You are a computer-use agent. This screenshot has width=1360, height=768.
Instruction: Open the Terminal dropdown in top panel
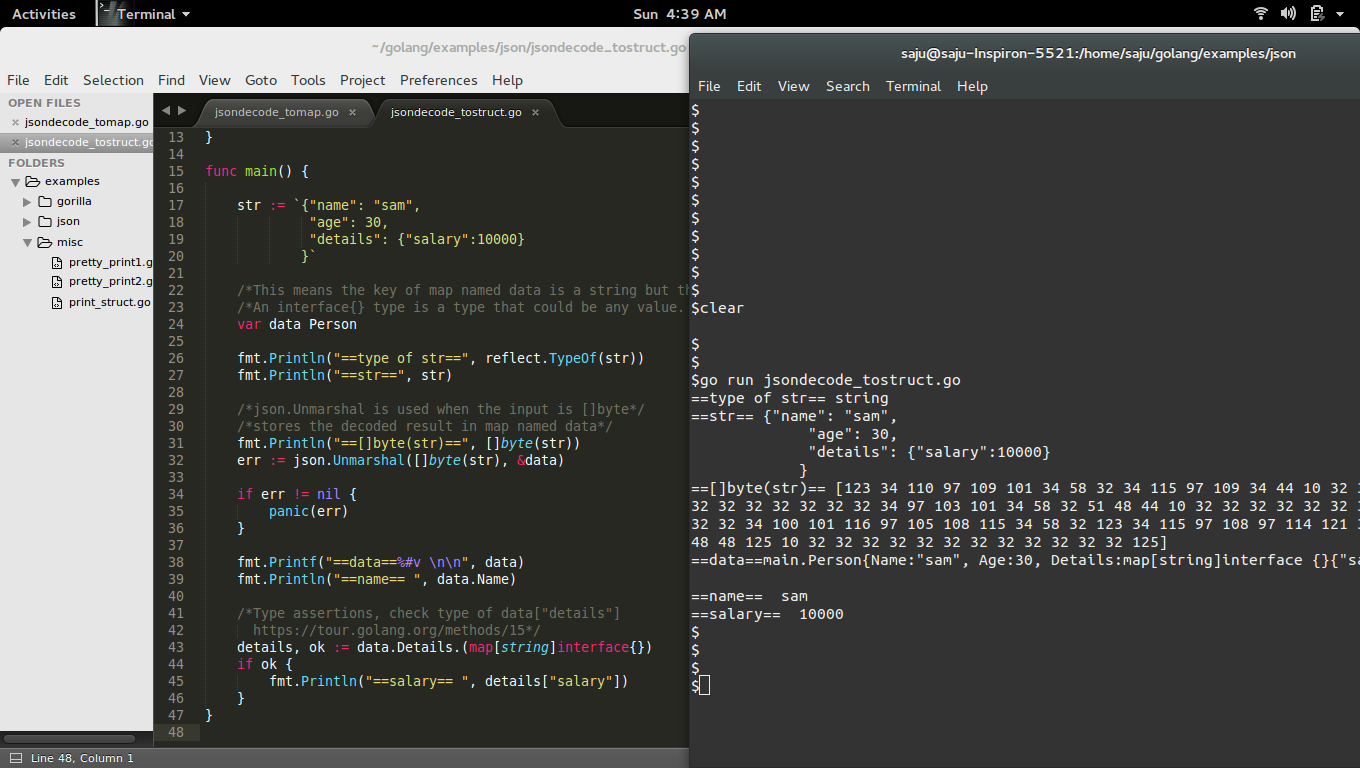coord(142,13)
